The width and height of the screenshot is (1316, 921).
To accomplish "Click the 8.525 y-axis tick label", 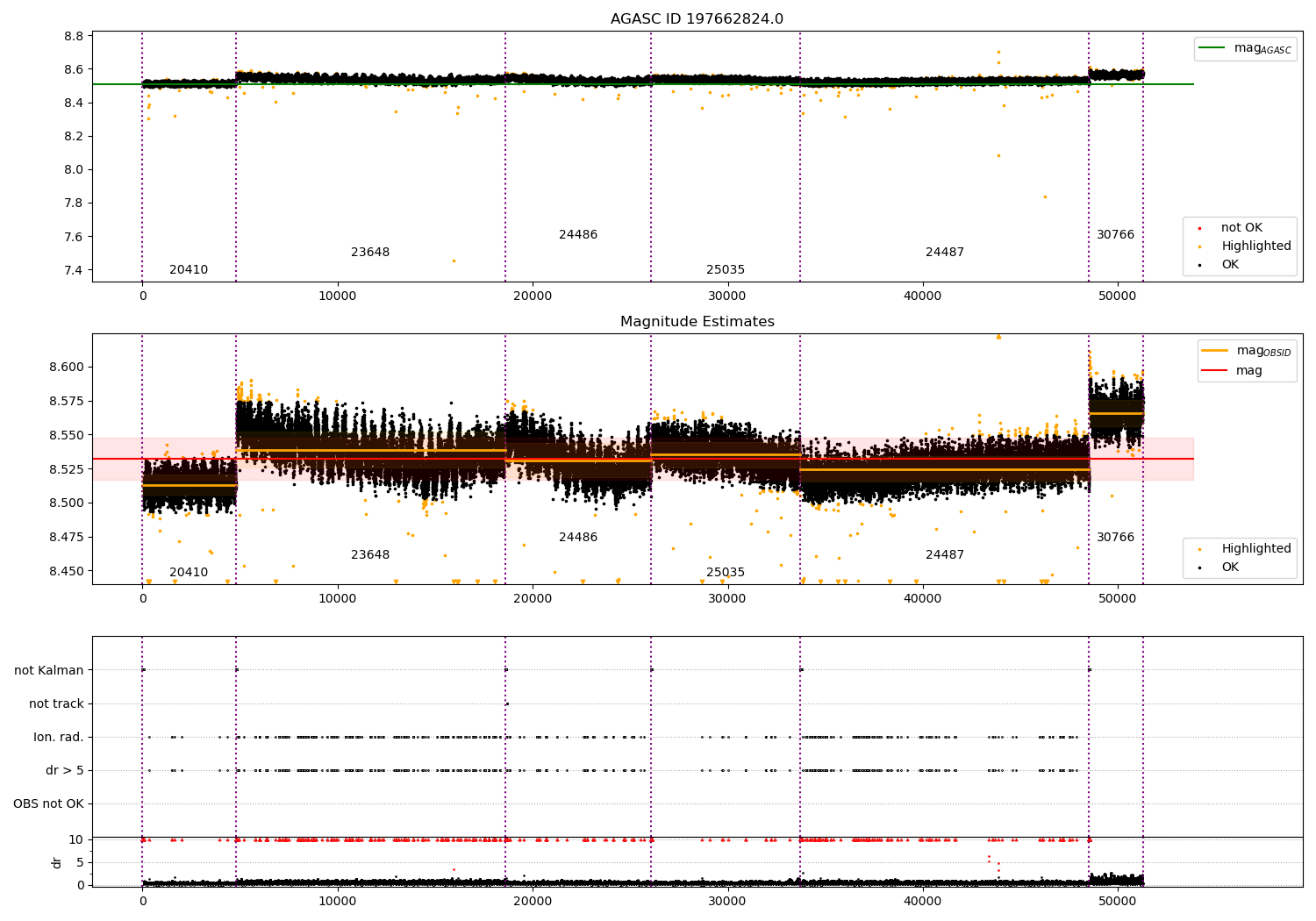I will (68, 470).
